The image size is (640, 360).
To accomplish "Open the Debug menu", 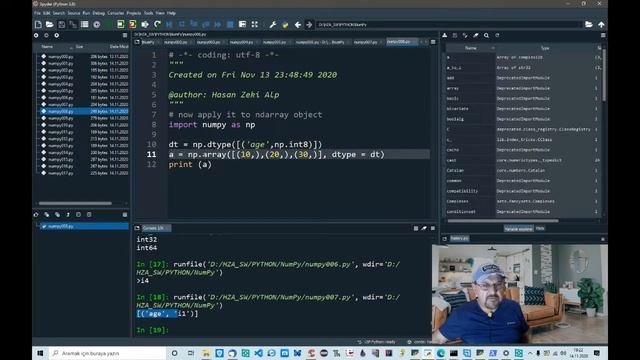I will click(98, 13).
